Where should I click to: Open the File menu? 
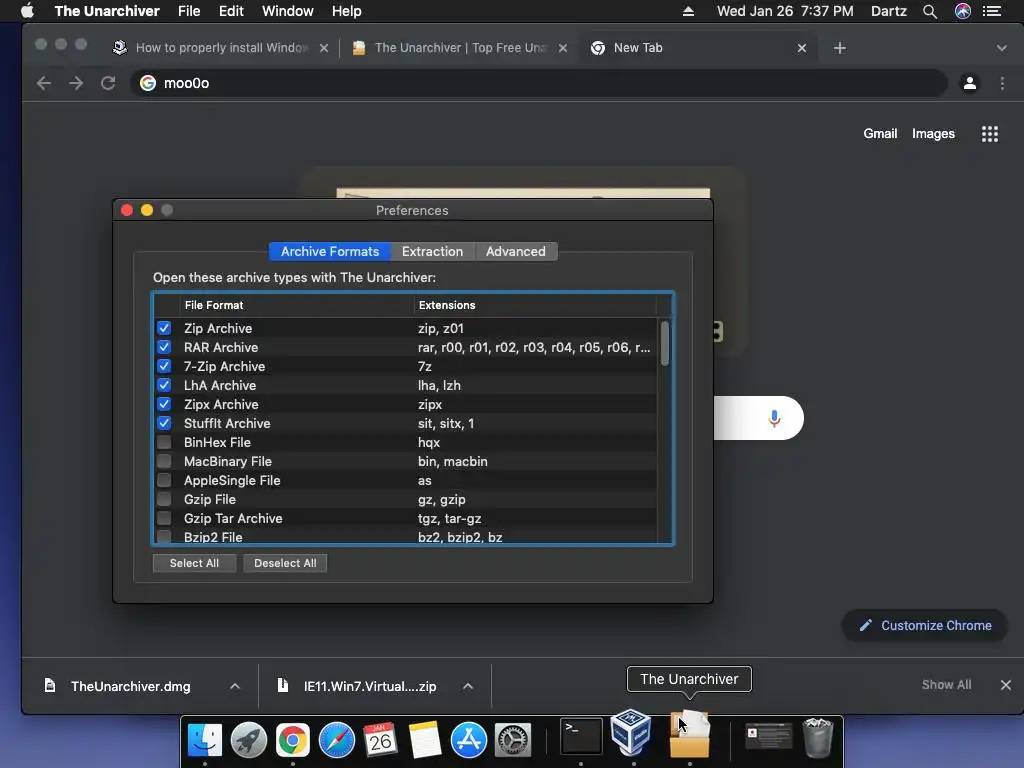(189, 11)
